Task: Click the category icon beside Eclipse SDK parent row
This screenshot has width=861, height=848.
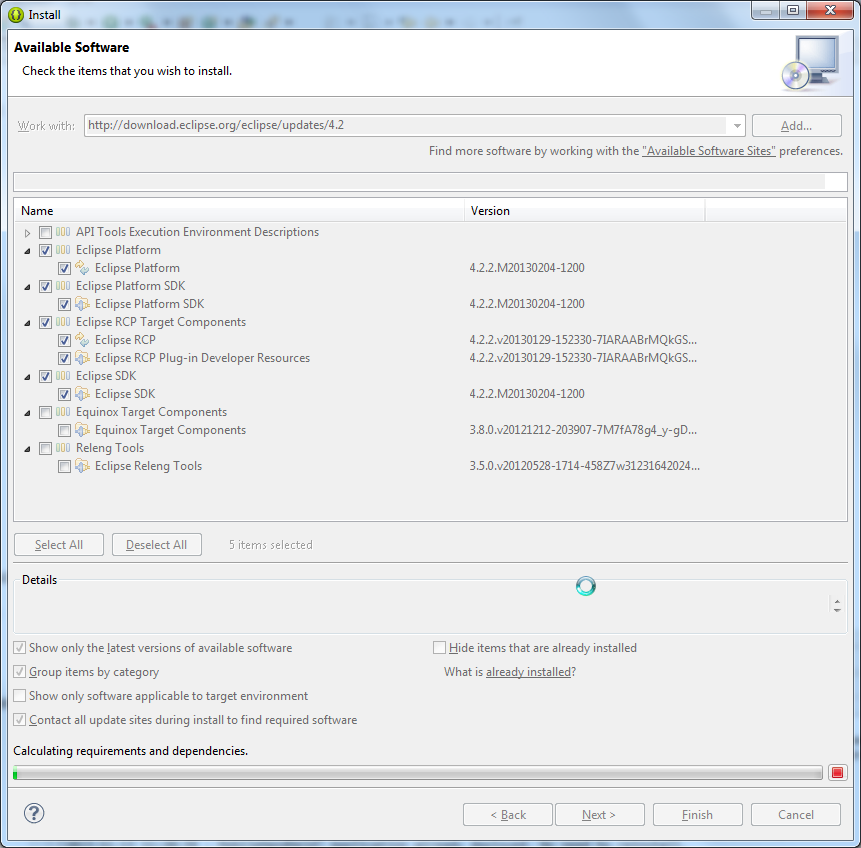Action: 63,376
